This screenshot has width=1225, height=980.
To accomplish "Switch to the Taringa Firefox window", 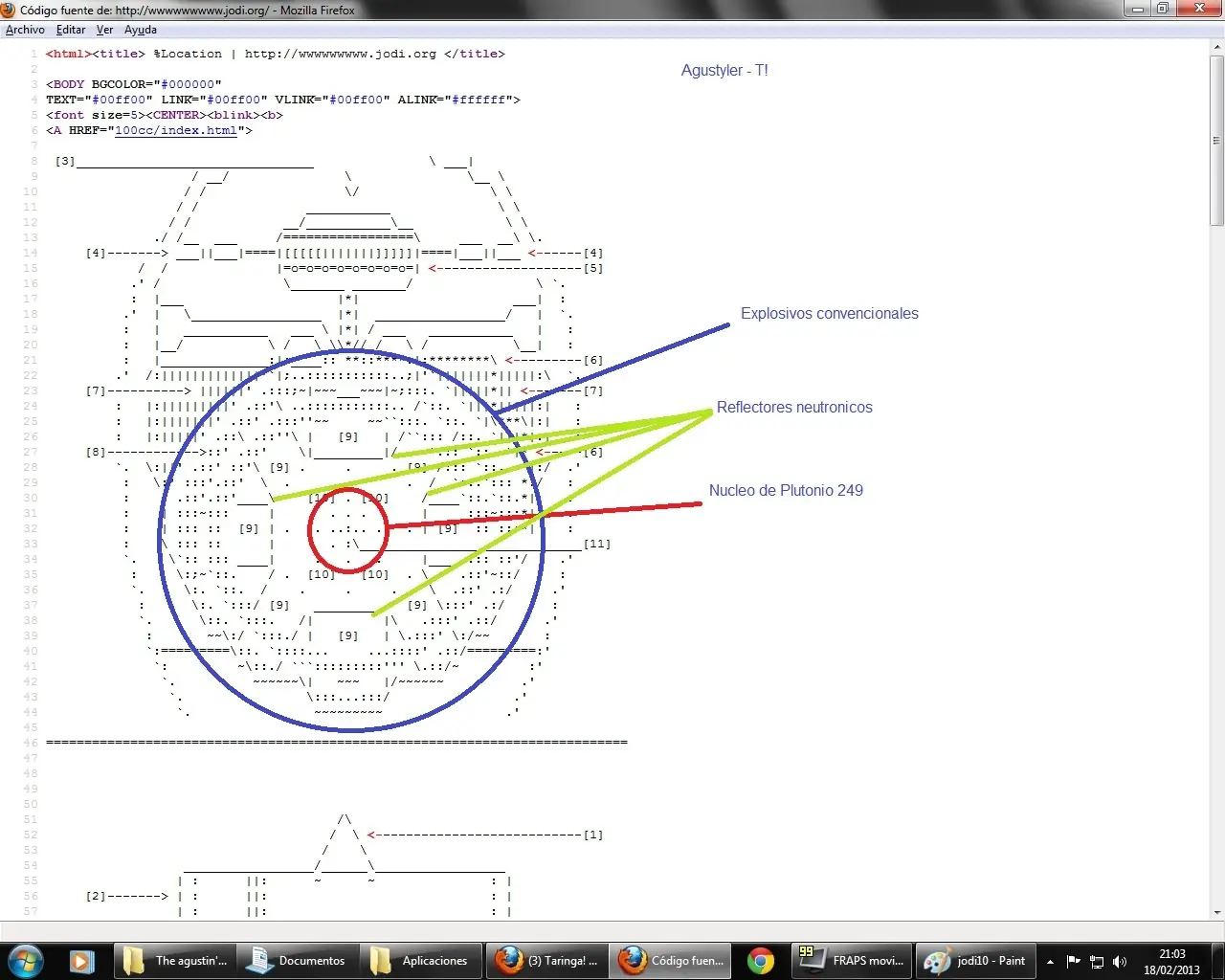I will pos(546,961).
